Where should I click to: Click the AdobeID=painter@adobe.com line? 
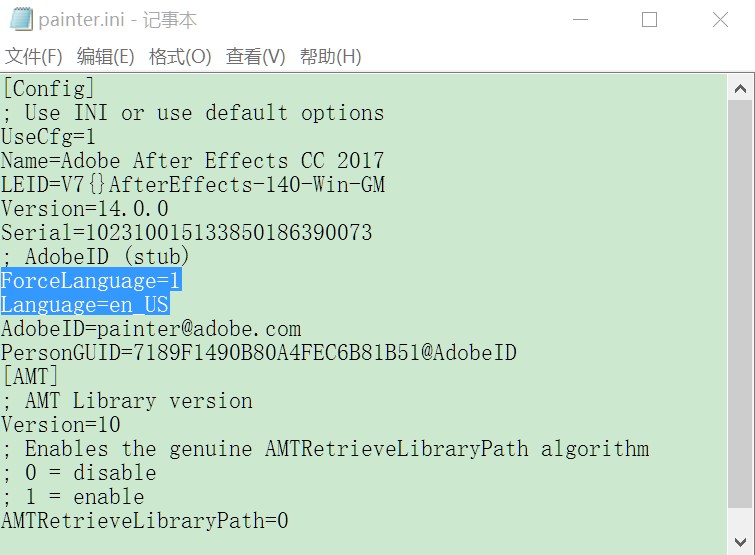pos(151,329)
